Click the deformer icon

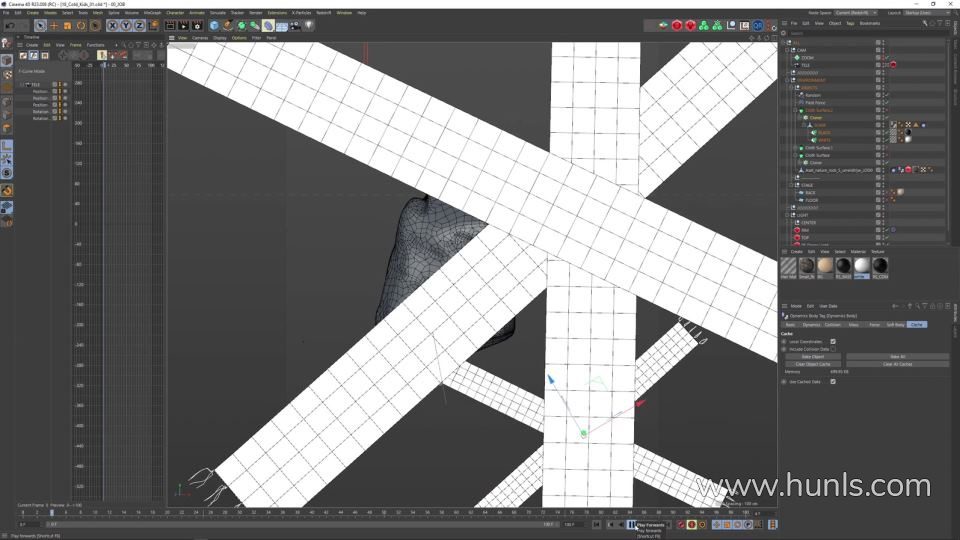click(268, 26)
